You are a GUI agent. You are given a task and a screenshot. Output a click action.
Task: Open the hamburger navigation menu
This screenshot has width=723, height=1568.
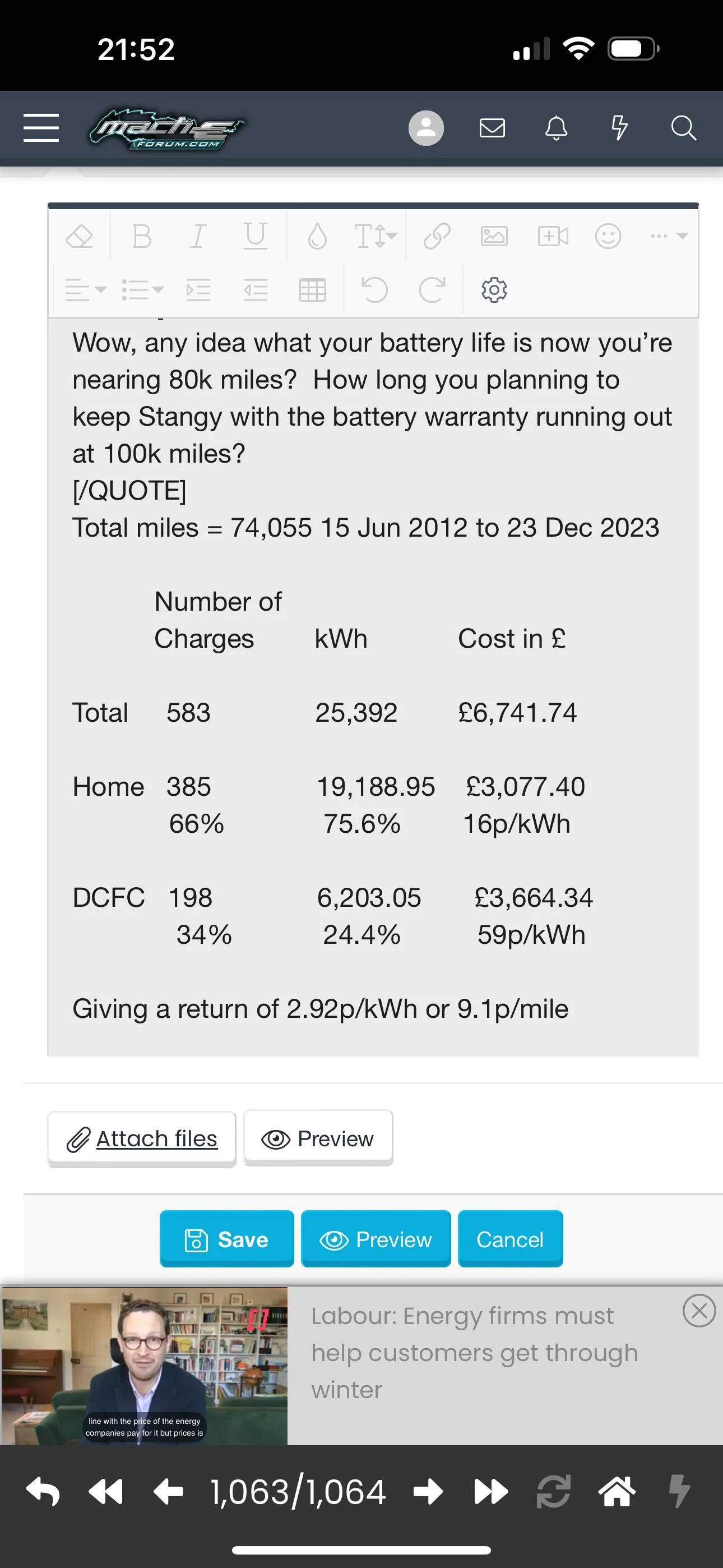point(41,128)
